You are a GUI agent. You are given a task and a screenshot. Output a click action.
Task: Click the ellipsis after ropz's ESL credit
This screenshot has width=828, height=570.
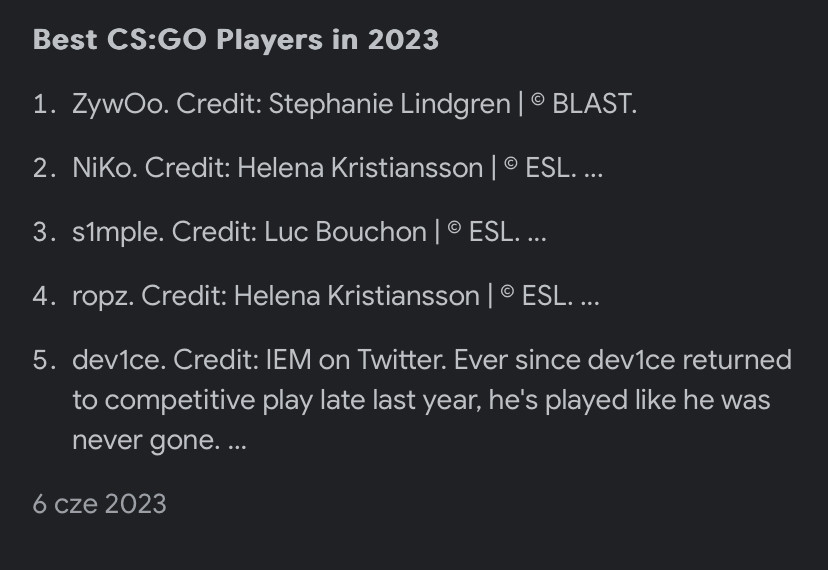(590, 304)
